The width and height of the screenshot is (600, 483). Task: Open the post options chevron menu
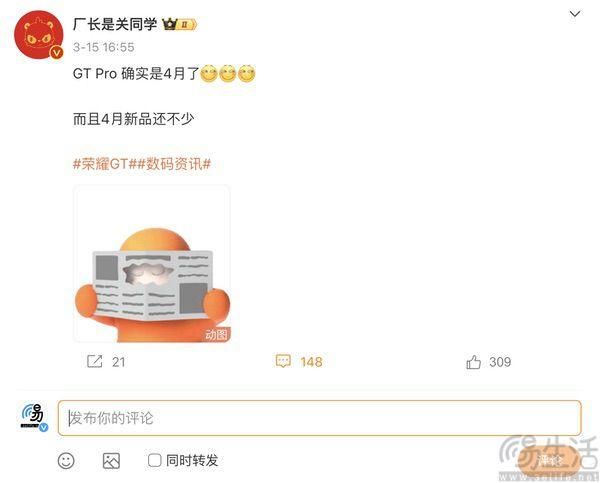point(575,14)
